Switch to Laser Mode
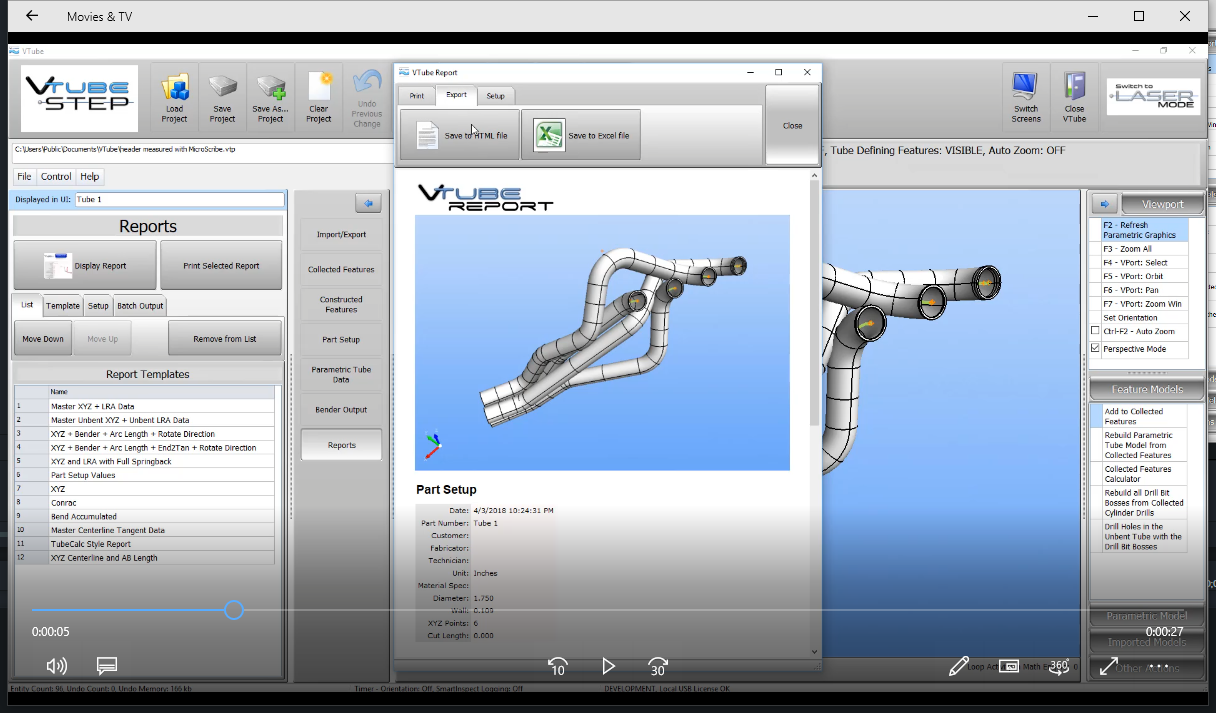This screenshot has width=1216, height=713. 1153,97
